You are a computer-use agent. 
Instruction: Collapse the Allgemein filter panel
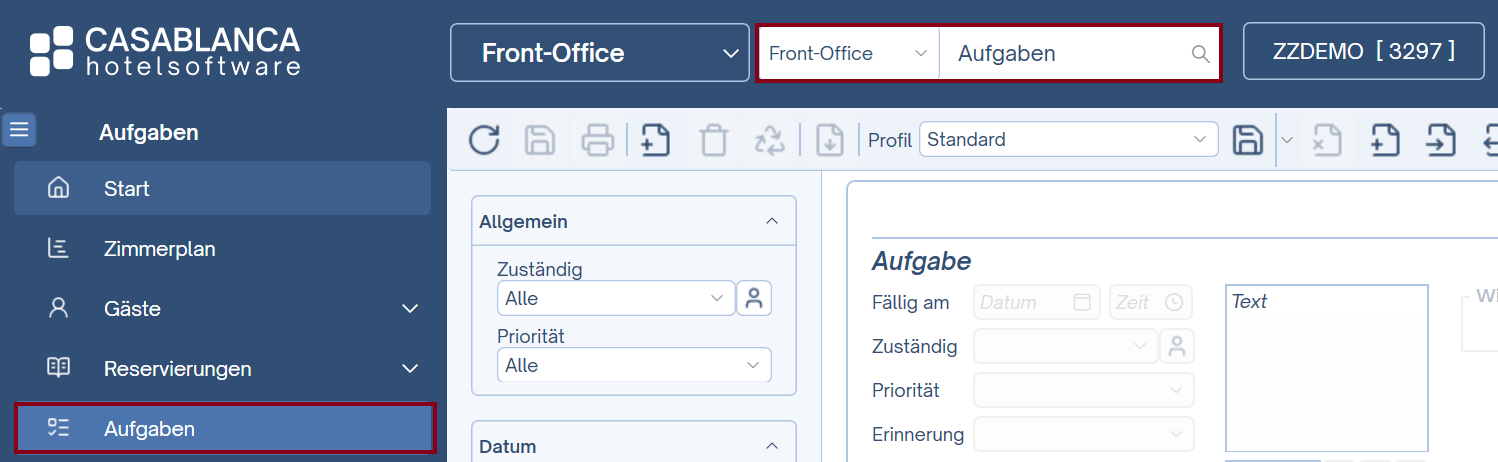tap(771, 221)
